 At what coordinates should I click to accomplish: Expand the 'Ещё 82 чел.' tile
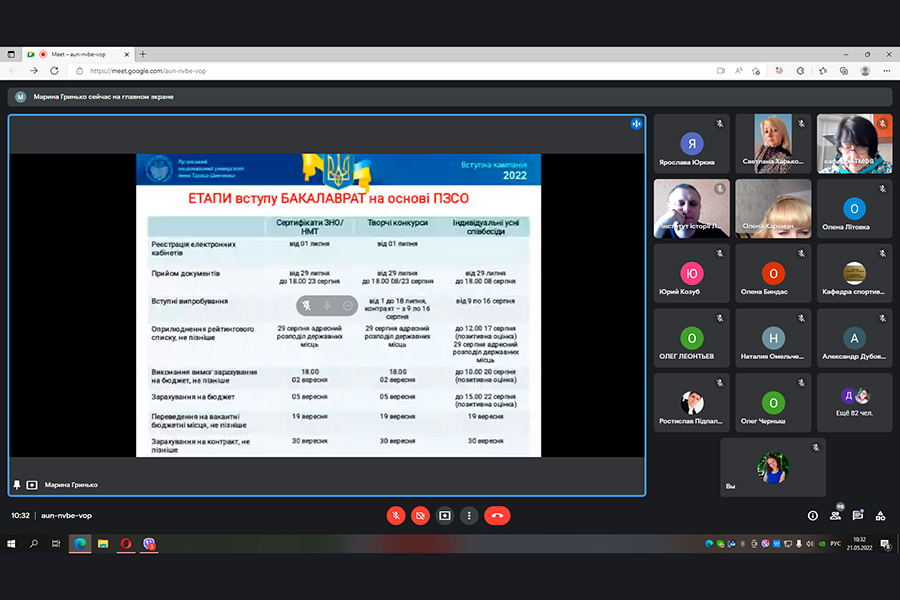[x=855, y=402]
